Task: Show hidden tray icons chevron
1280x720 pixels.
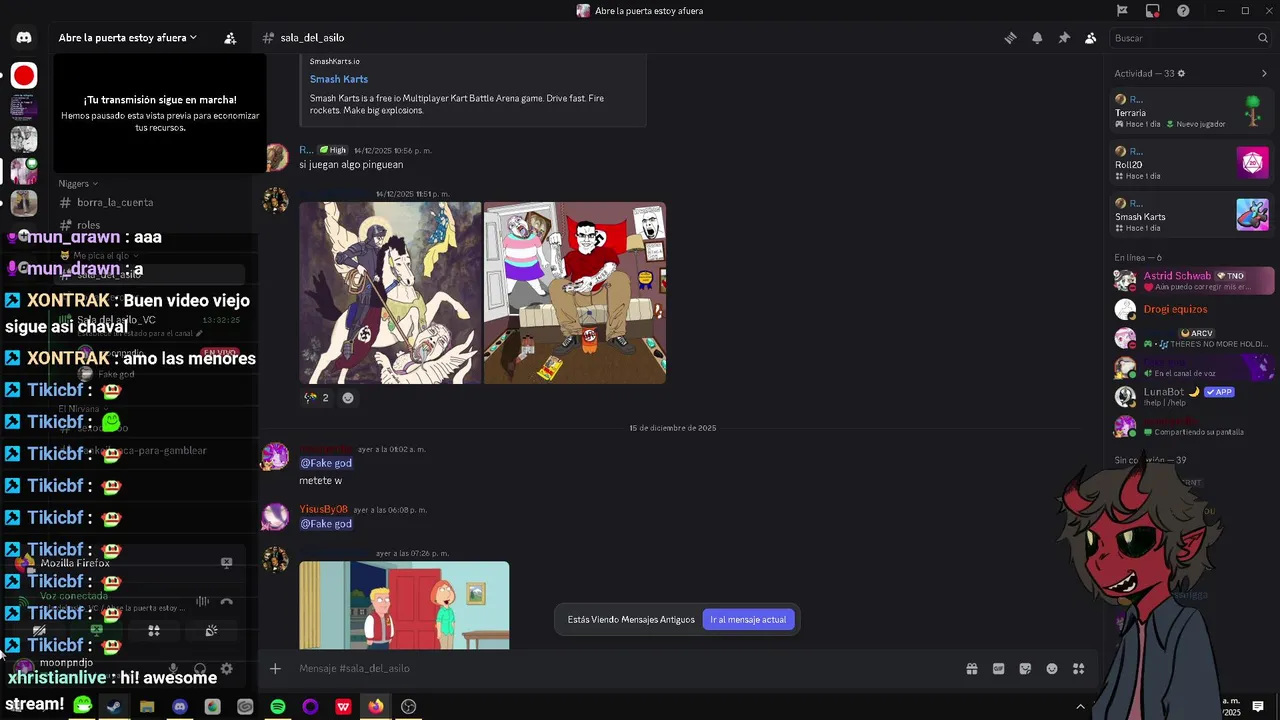Action: coord(1080,706)
